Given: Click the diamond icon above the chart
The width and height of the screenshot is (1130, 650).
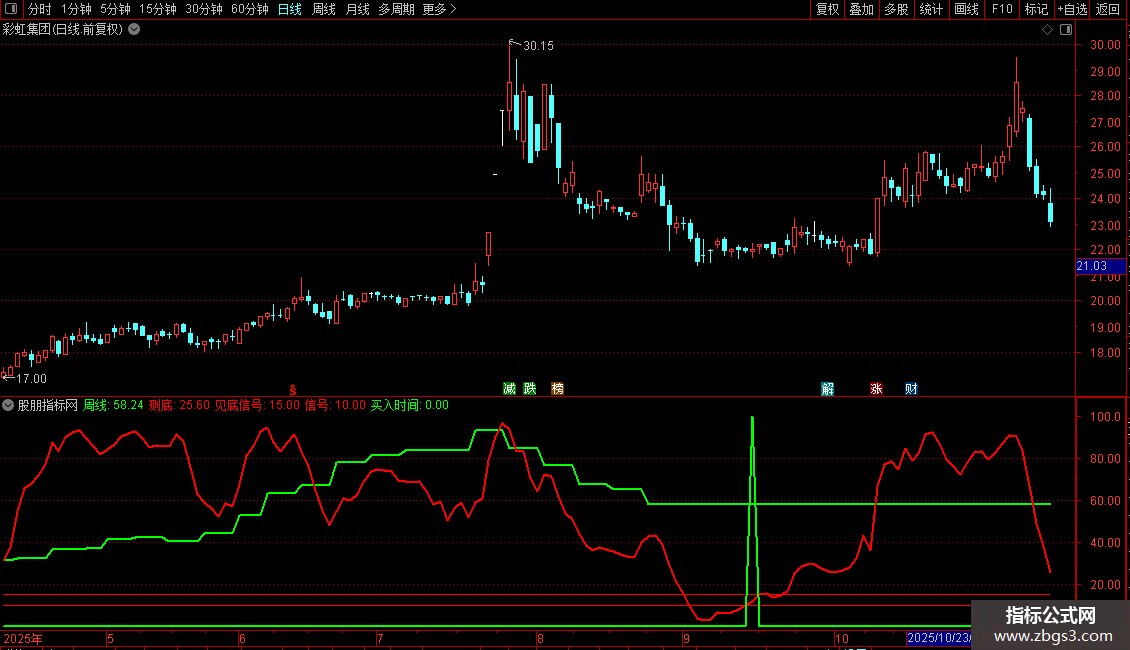Looking at the screenshot, I should point(1047,30).
